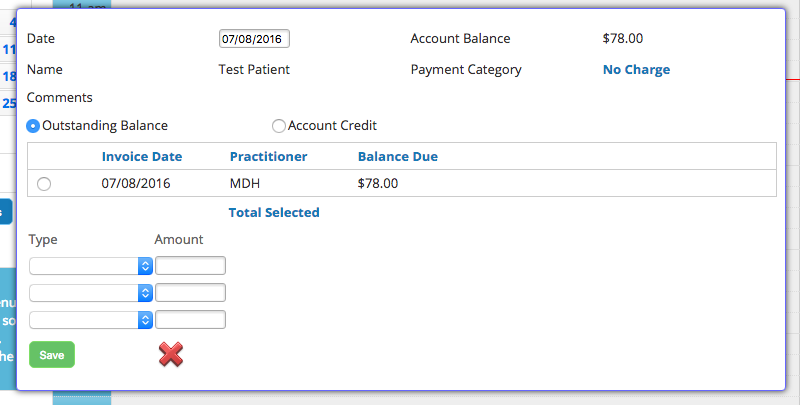Screen dimensions: 809x405
Task: Click the green Save button
Action: pyautogui.click(x=52, y=355)
